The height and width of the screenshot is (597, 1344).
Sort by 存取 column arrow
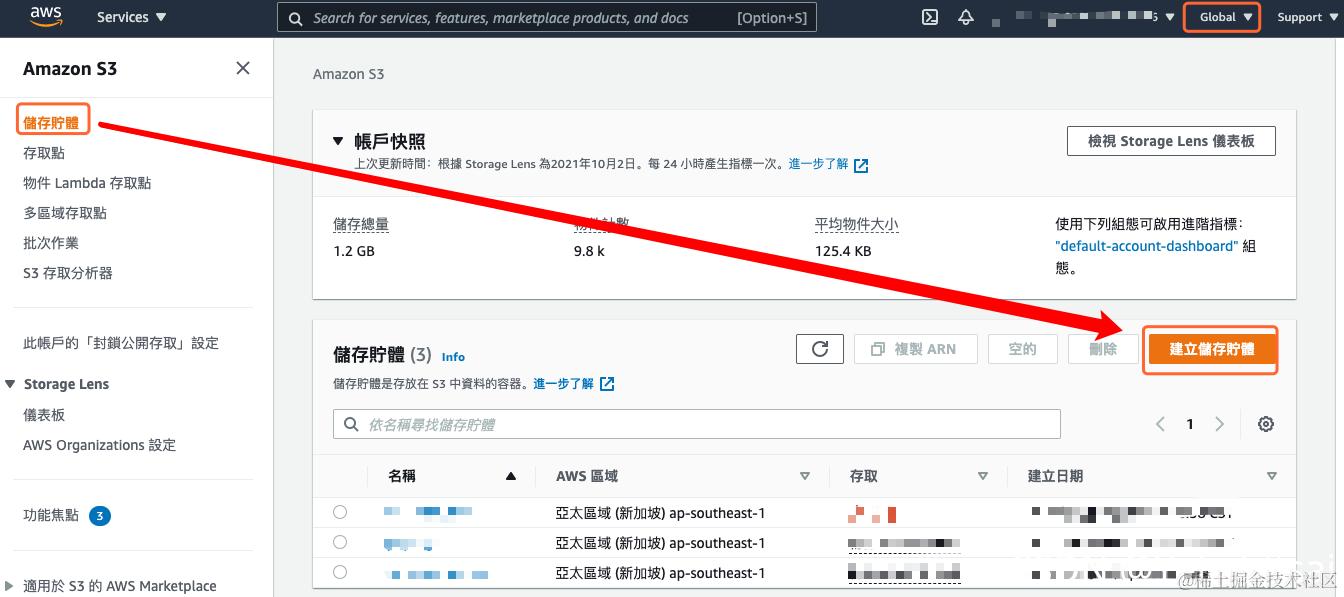[x=983, y=477]
